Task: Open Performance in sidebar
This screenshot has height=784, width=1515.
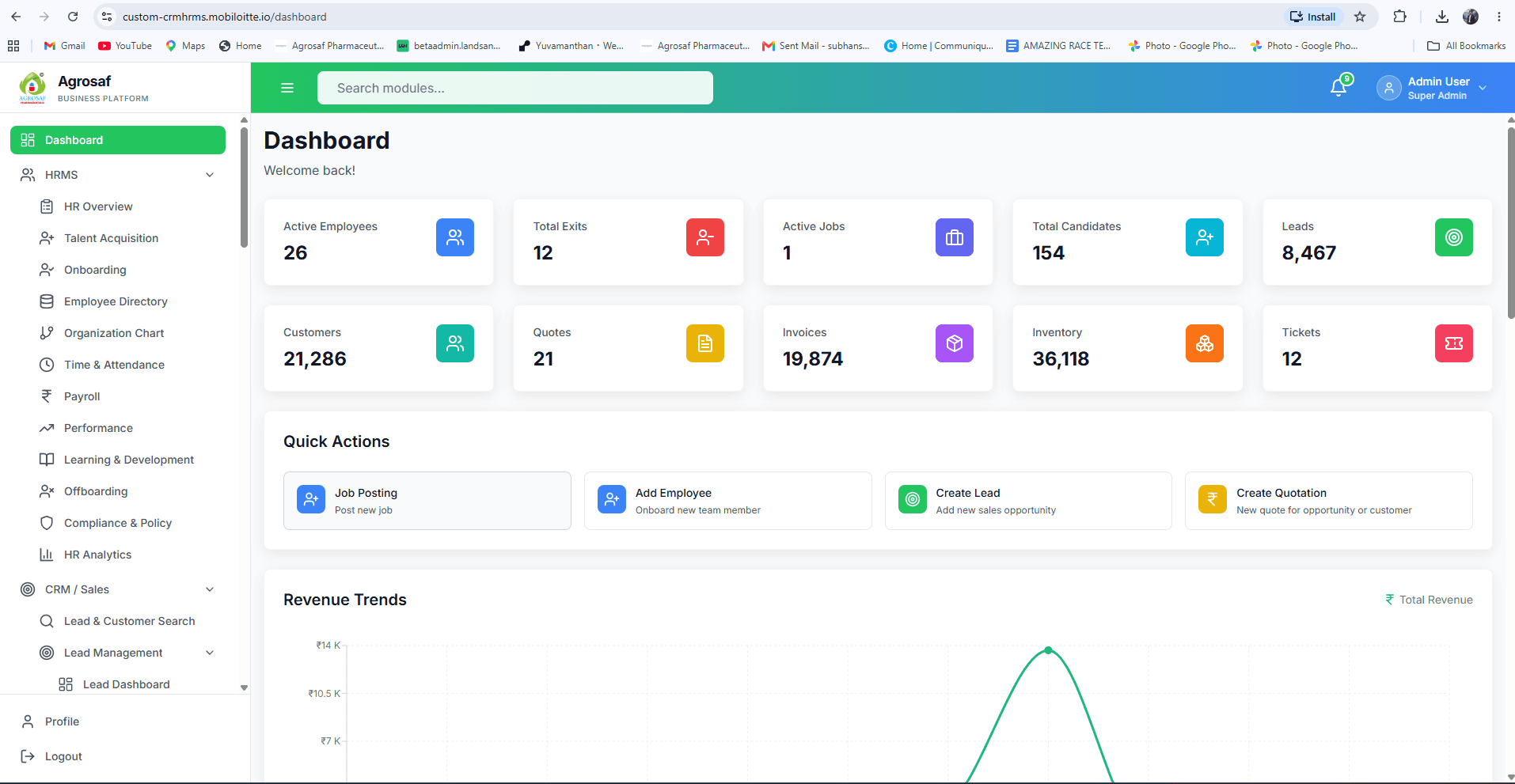Action: pyautogui.click(x=127, y=428)
